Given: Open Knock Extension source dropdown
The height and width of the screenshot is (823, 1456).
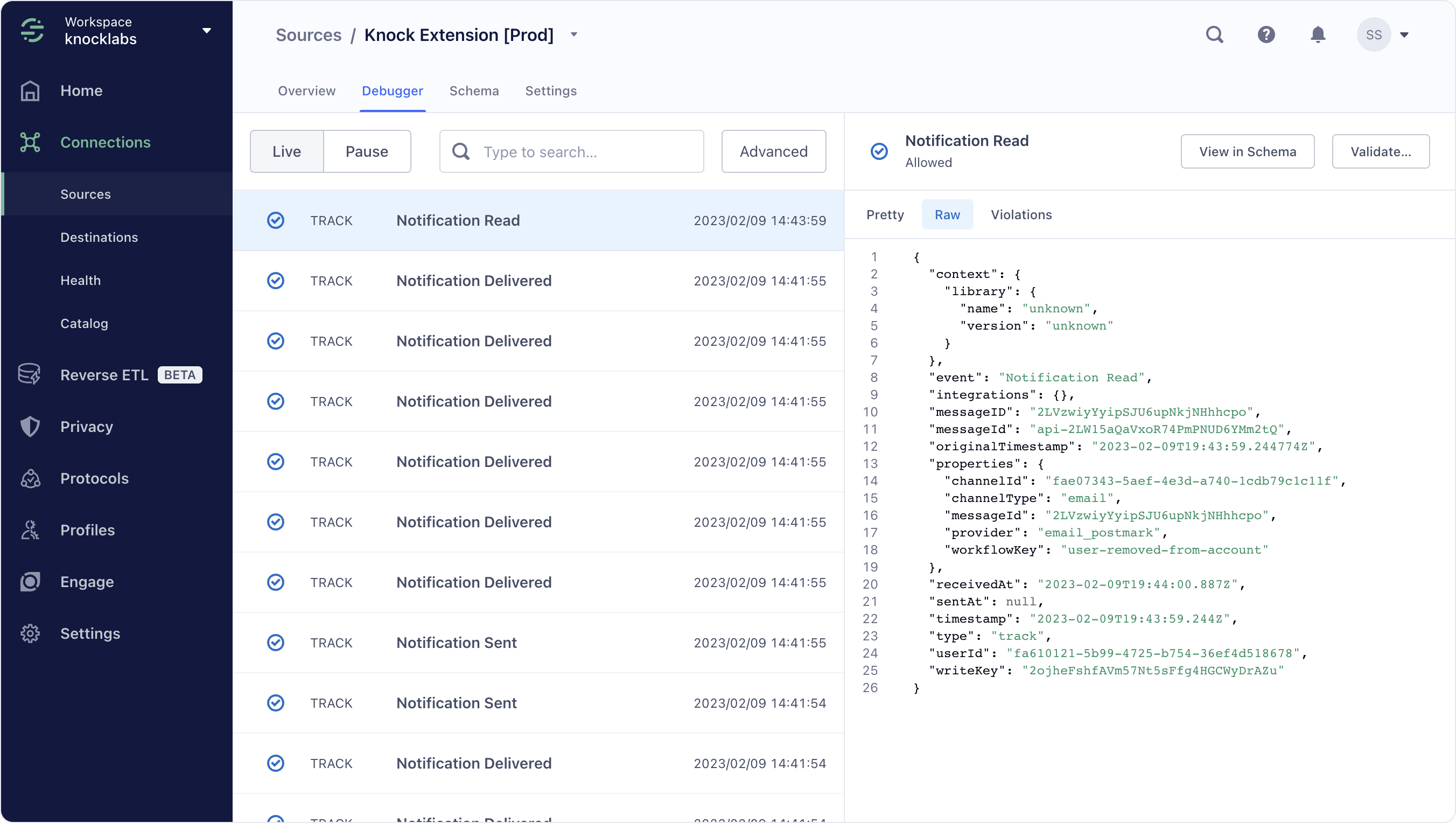Looking at the screenshot, I should (575, 34).
